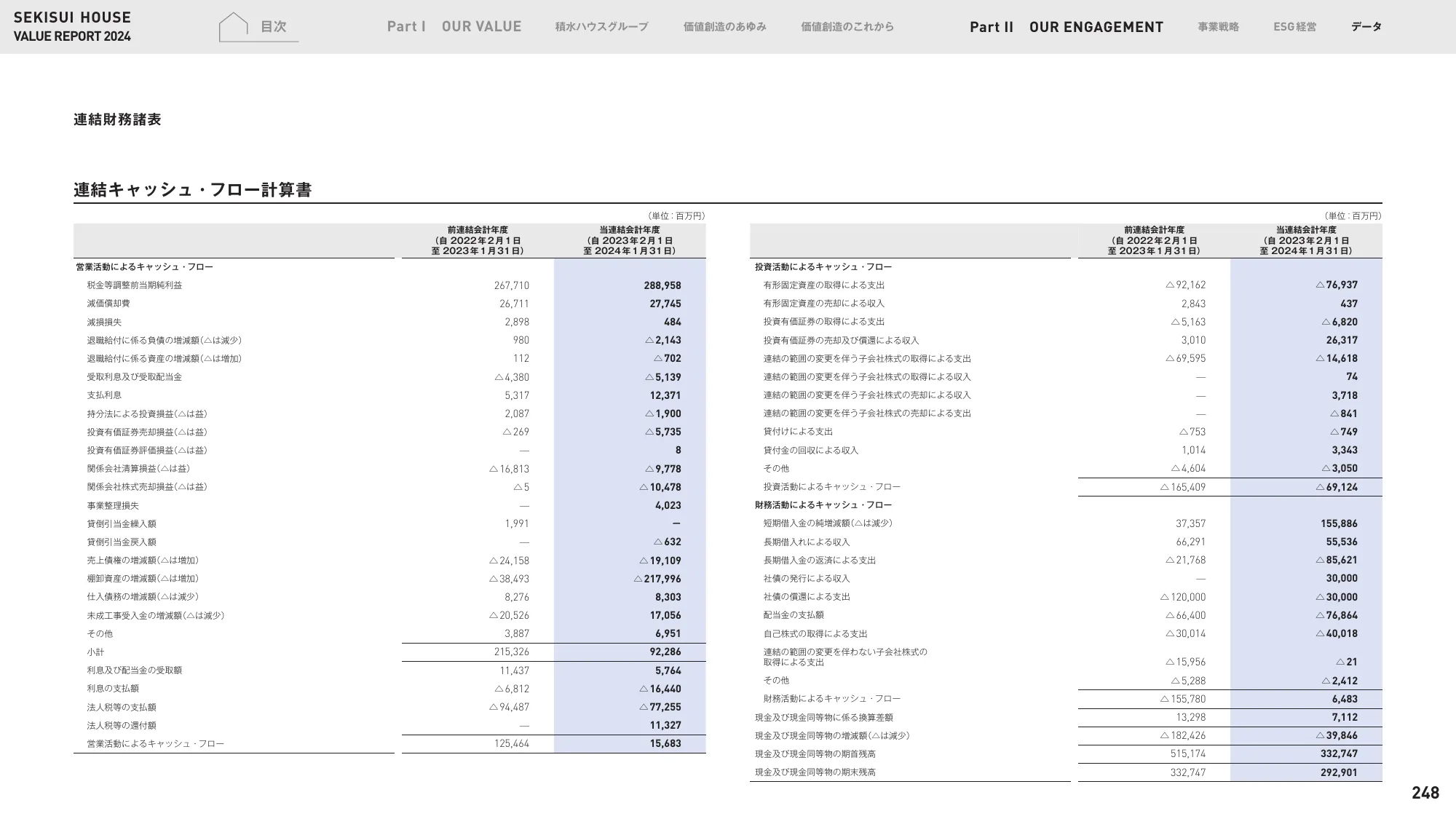The width and height of the screenshot is (1456, 819).
Task: Select the 価値創造のあゆみ navigation item
Action: pos(724,27)
